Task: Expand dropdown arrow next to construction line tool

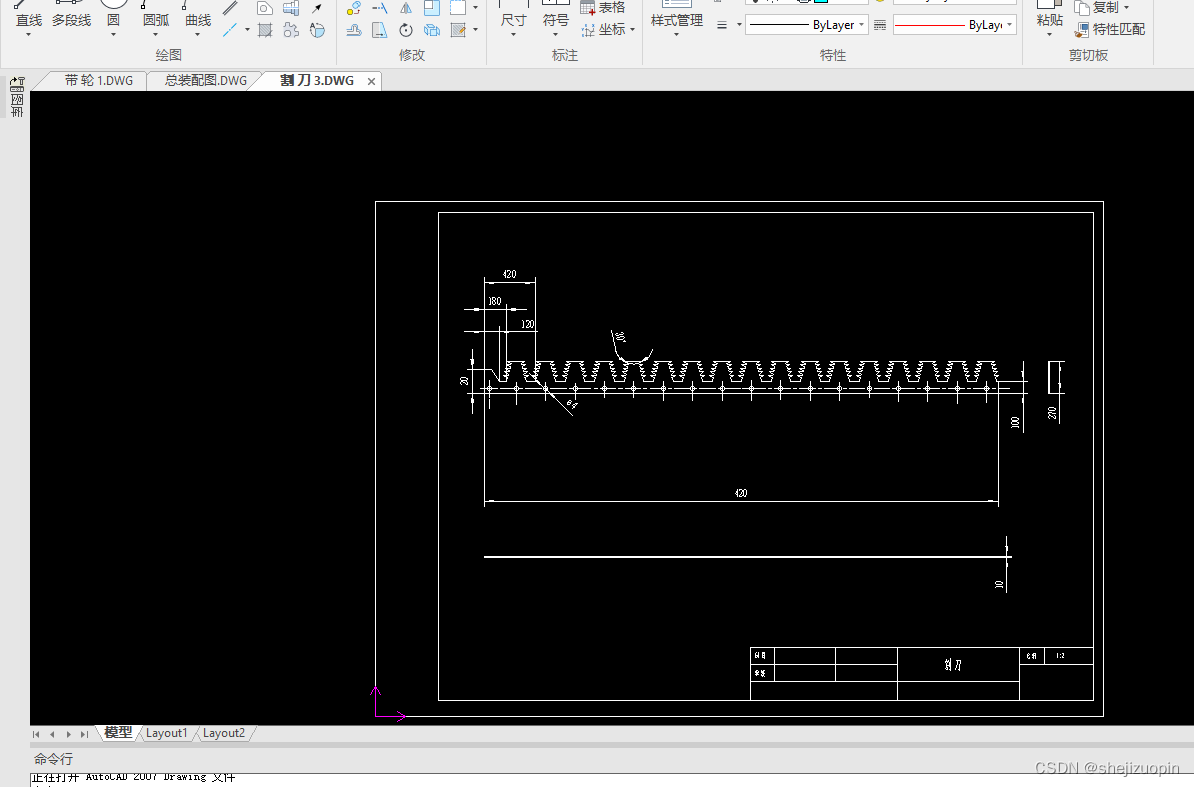Action: (247, 30)
